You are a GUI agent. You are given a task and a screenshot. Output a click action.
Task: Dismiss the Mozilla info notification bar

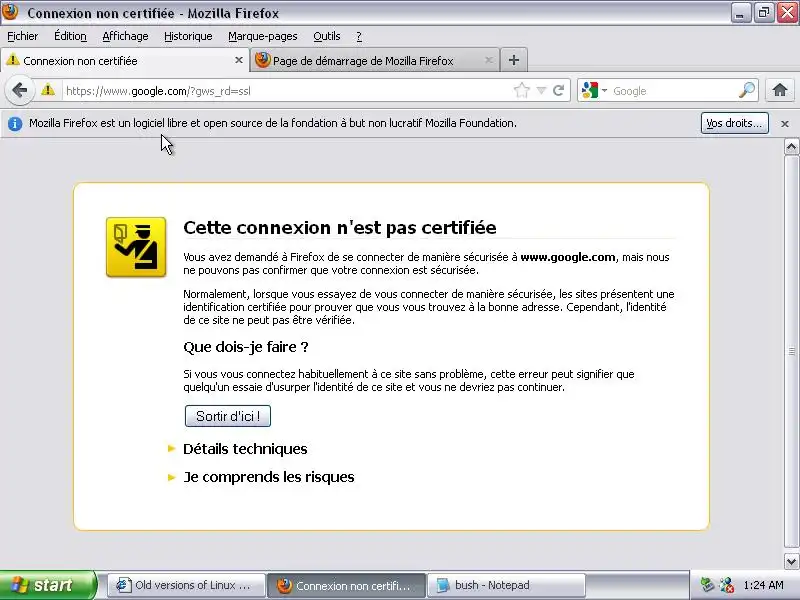(x=785, y=123)
